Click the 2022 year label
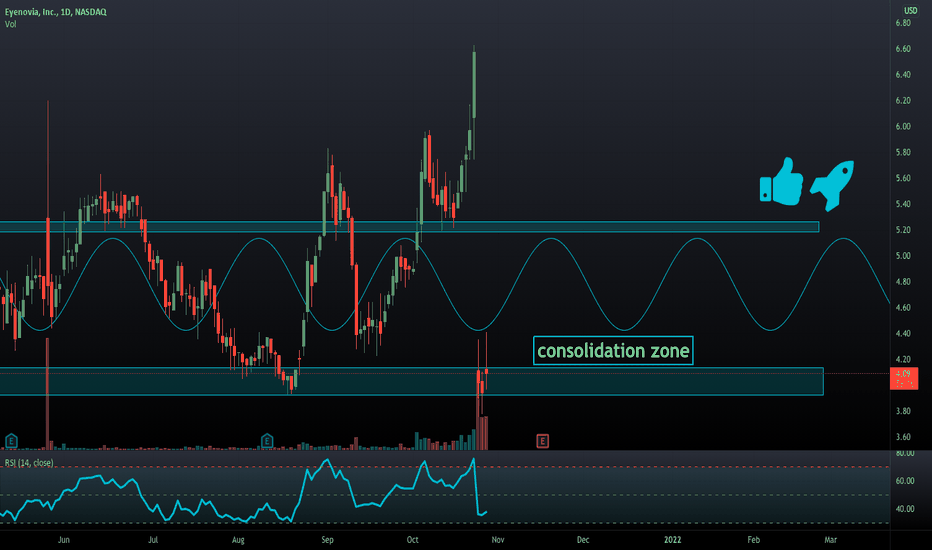The width and height of the screenshot is (932, 550). 672,540
